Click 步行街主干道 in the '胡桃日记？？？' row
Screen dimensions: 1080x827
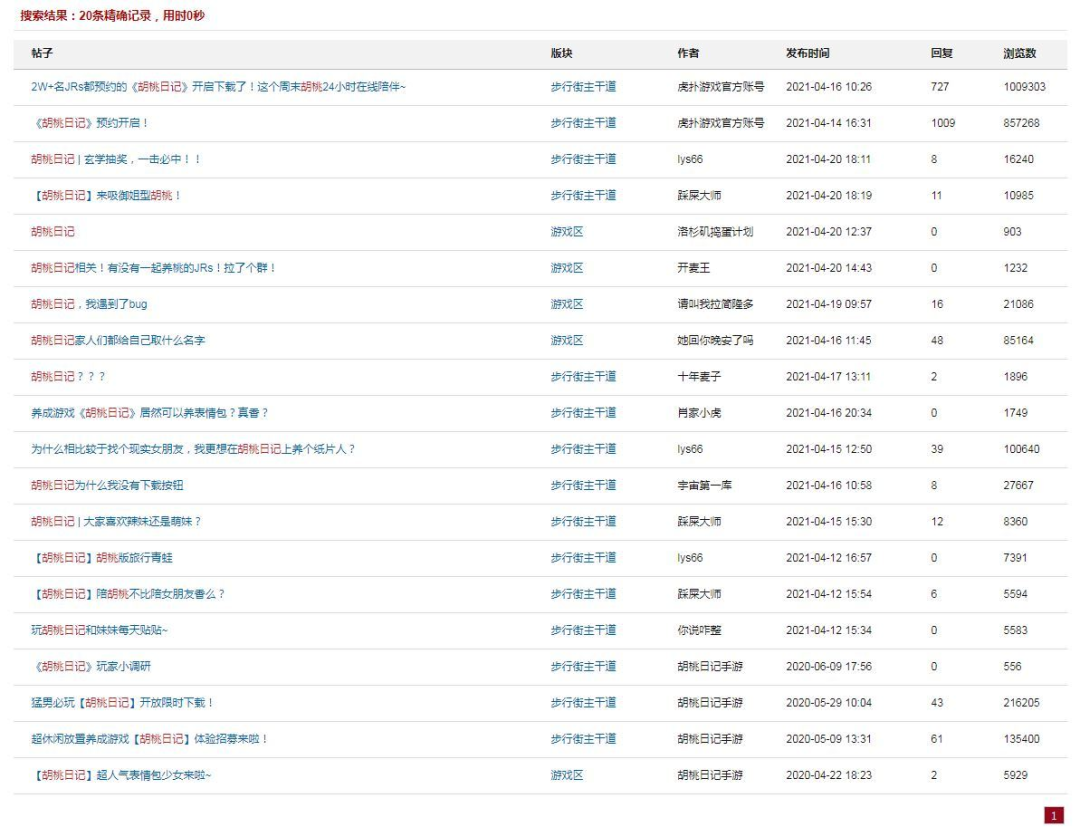click(x=583, y=377)
